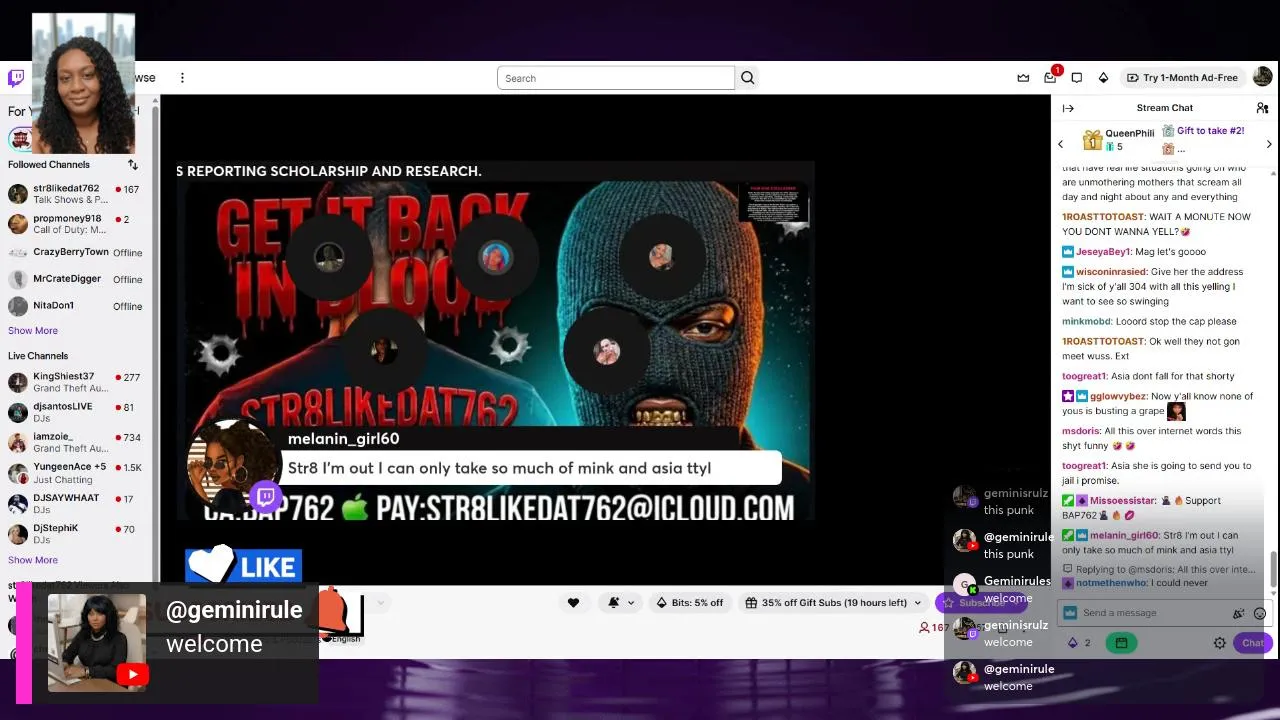This screenshot has height=720, width=1280.
Task: Open the three-dot more menu in top nav
Action: [x=182, y=78]
